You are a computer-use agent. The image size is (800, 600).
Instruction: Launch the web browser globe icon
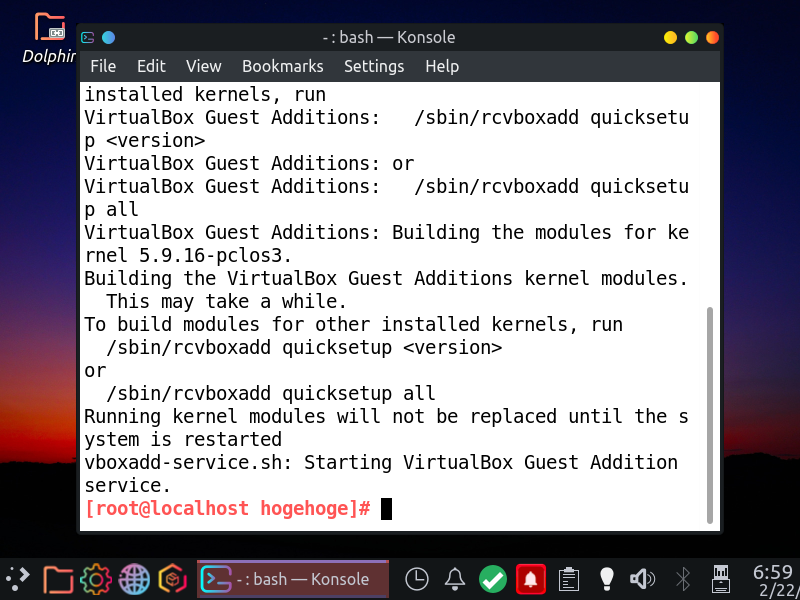[x=134, y=580]
